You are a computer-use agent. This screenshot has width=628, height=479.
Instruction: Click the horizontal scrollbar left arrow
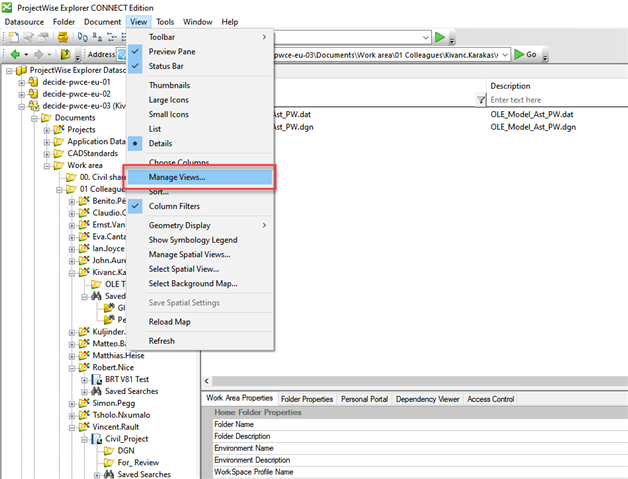coord(207,381)
